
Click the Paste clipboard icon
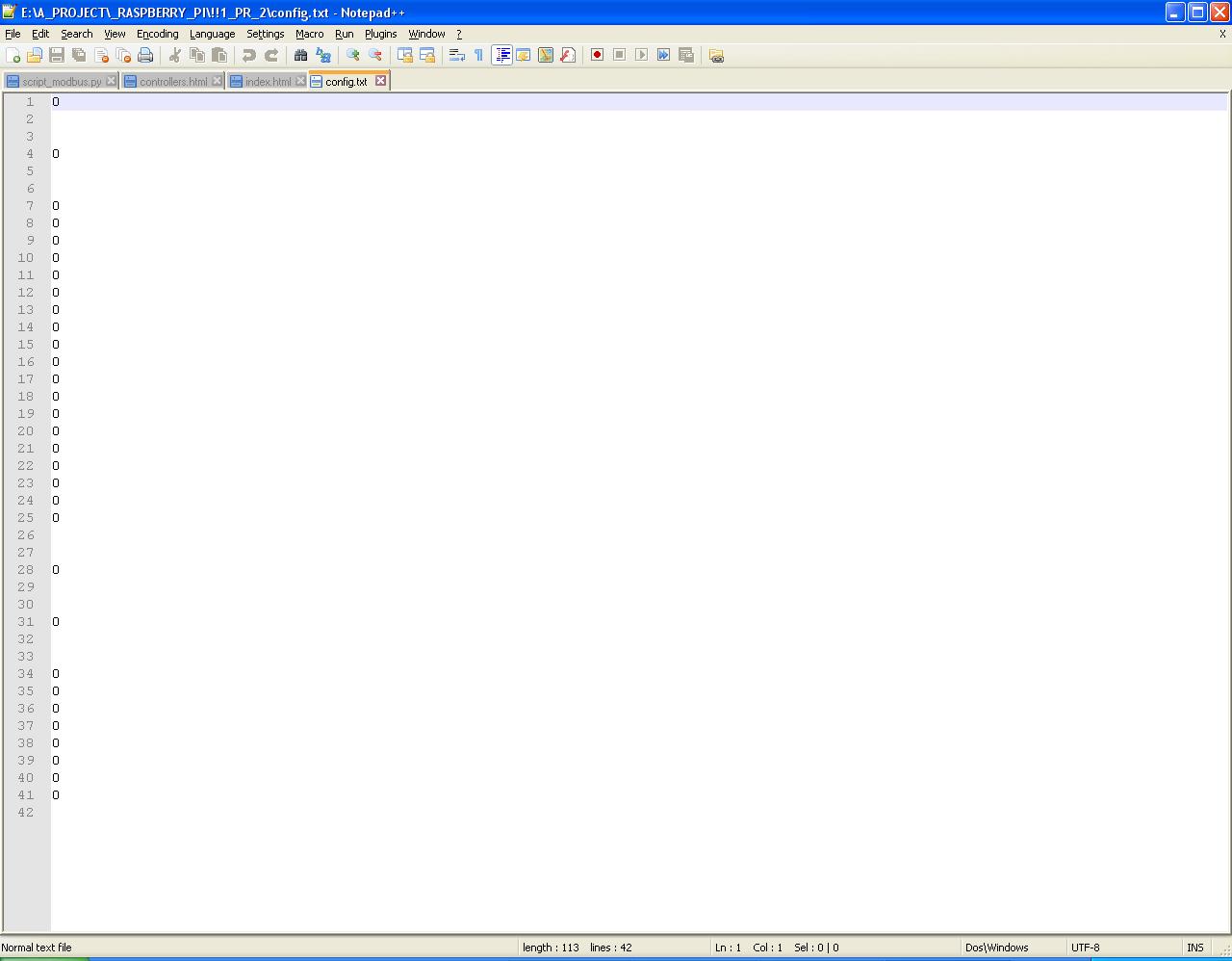[219, 55]
